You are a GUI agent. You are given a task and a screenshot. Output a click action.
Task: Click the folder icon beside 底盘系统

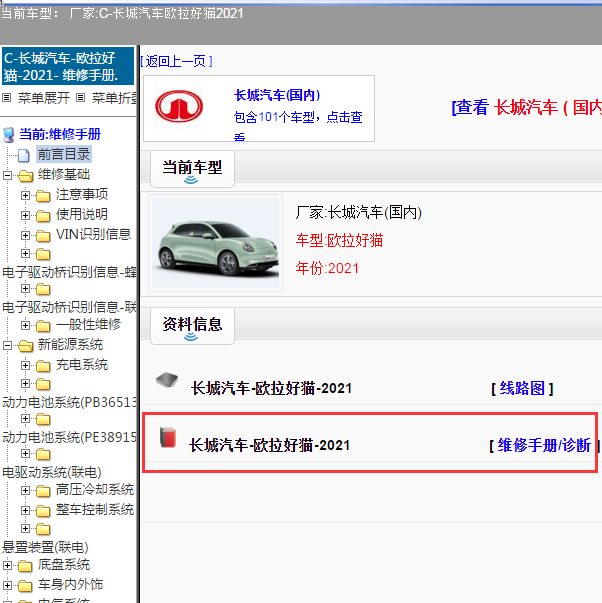[25, 566]
